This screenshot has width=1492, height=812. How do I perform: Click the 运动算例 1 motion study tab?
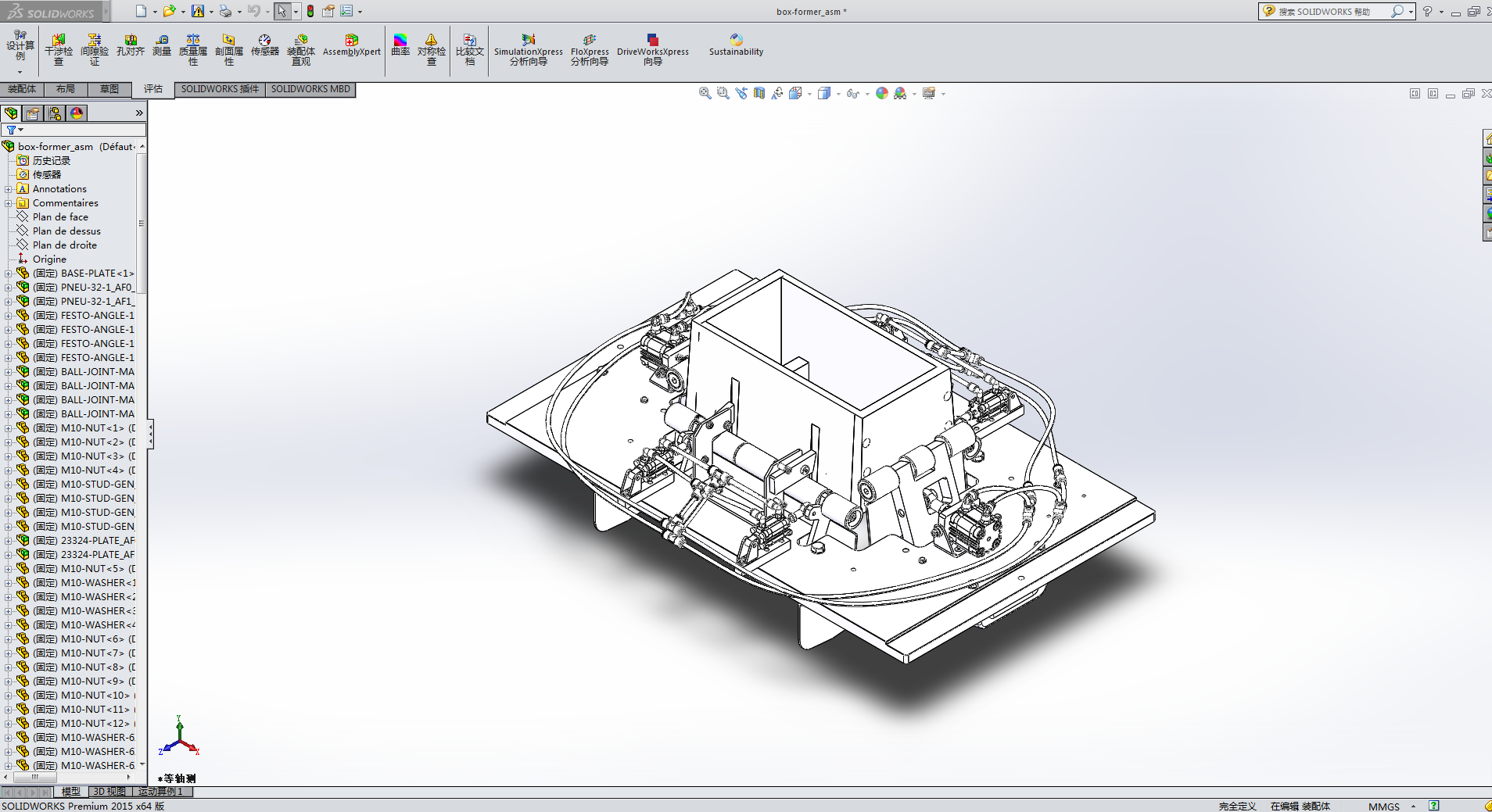160,792
